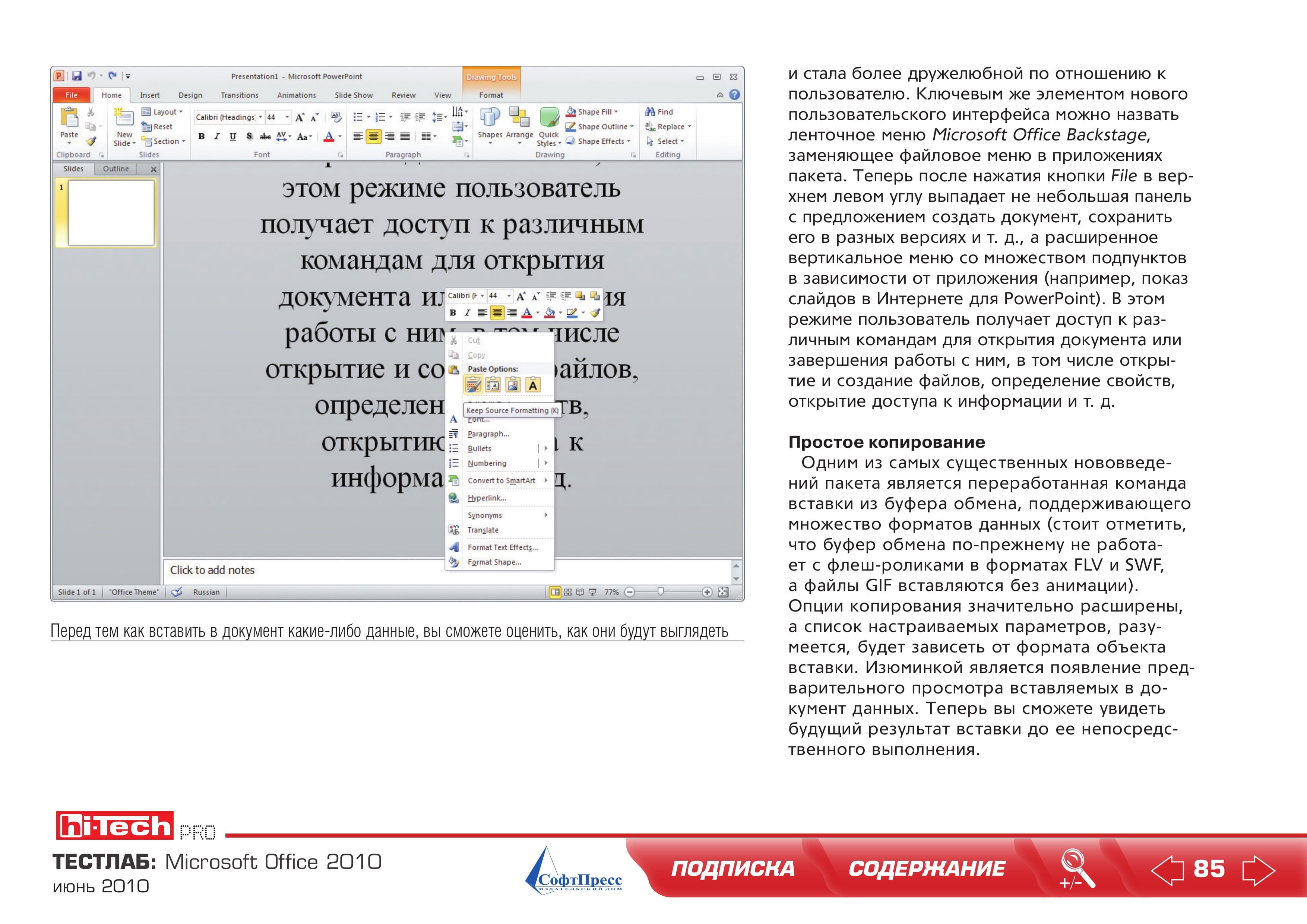Click the magnifier zoom icon in footer
The height and width of the screenshot is (924, 1307).
pos(1076,869)
